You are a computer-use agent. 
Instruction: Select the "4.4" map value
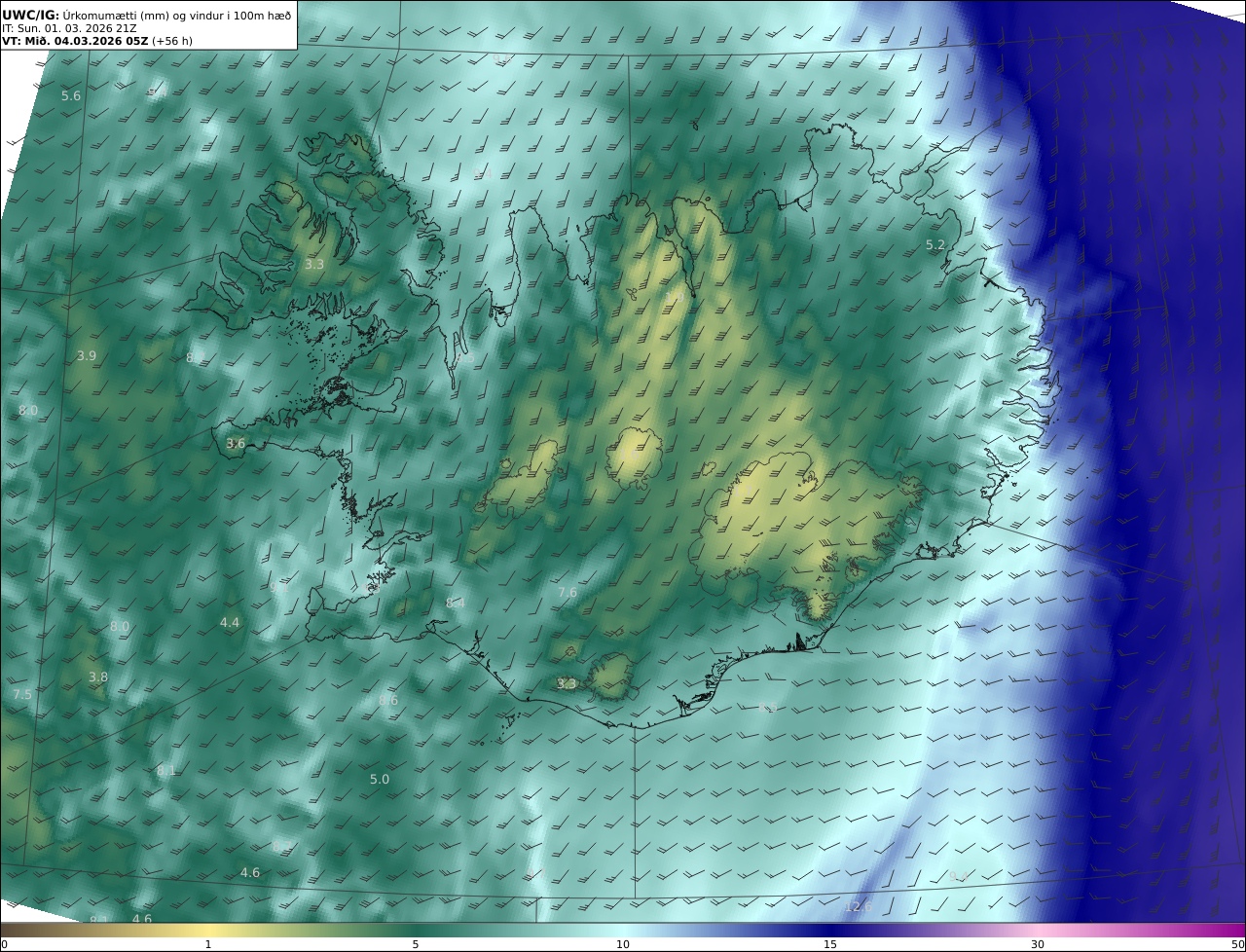click(x=230, y=622)
